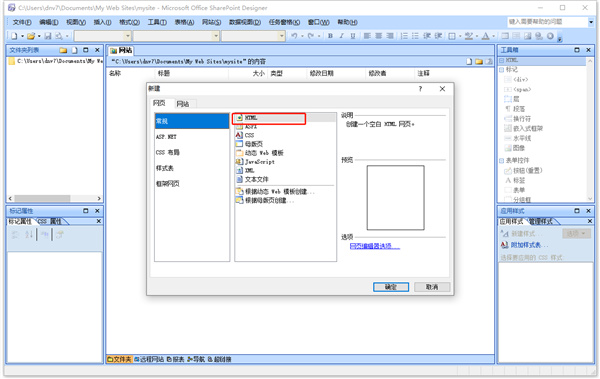Click the New Document toolbar icon
Viewport: 600px width, 379px height.
[14, 36]
